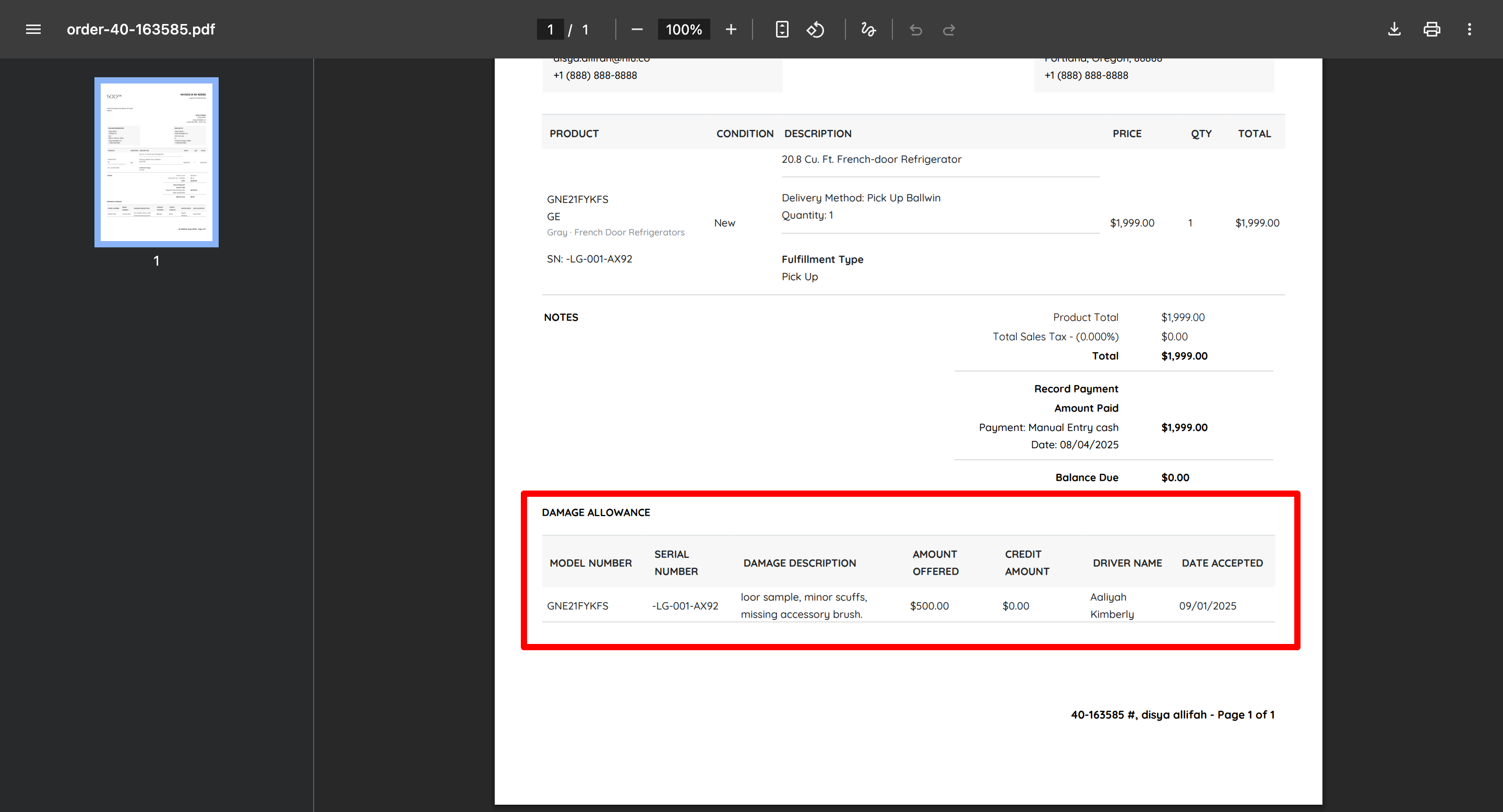The image size is (1503, 812).
Task: Click Gray · French Door Refrigerators text
Action: (616, 232)
